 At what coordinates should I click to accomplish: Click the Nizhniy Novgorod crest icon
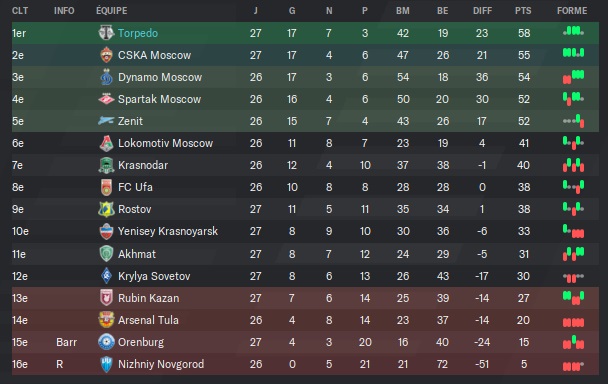[106, 364]
